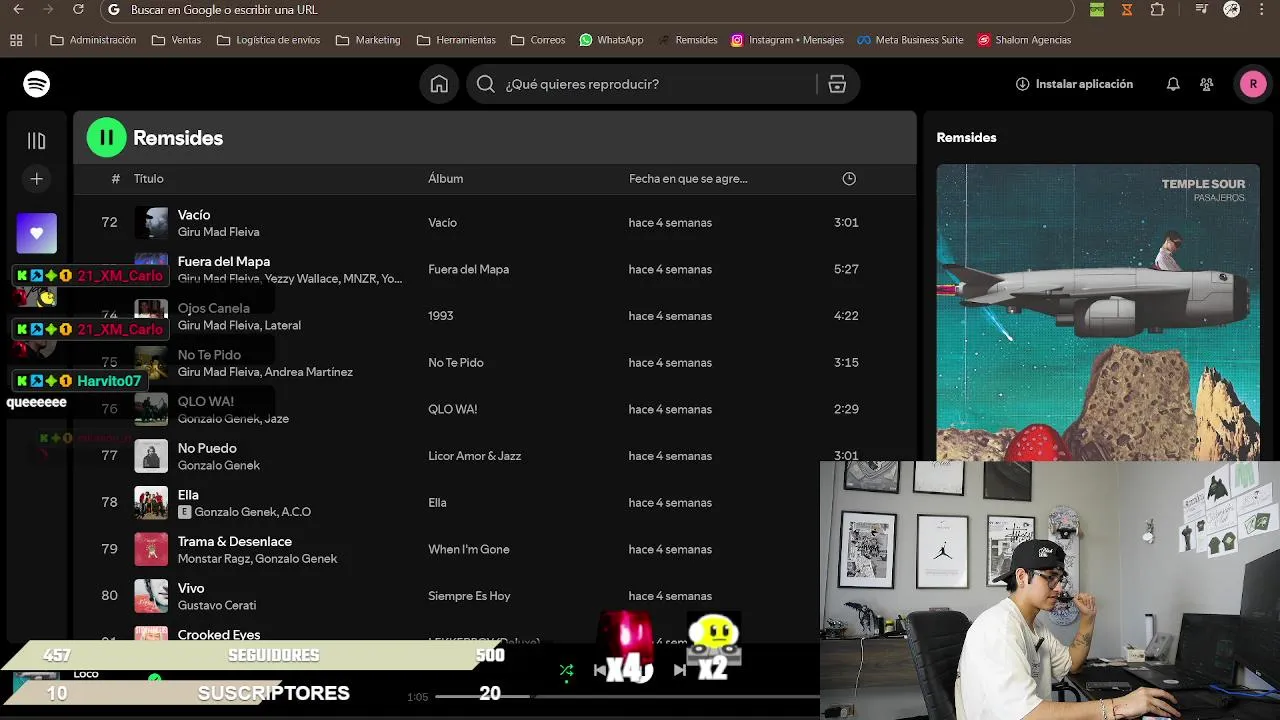
Task: Open Instagram • Mensajes bookmark
Action: coord(787,40)
